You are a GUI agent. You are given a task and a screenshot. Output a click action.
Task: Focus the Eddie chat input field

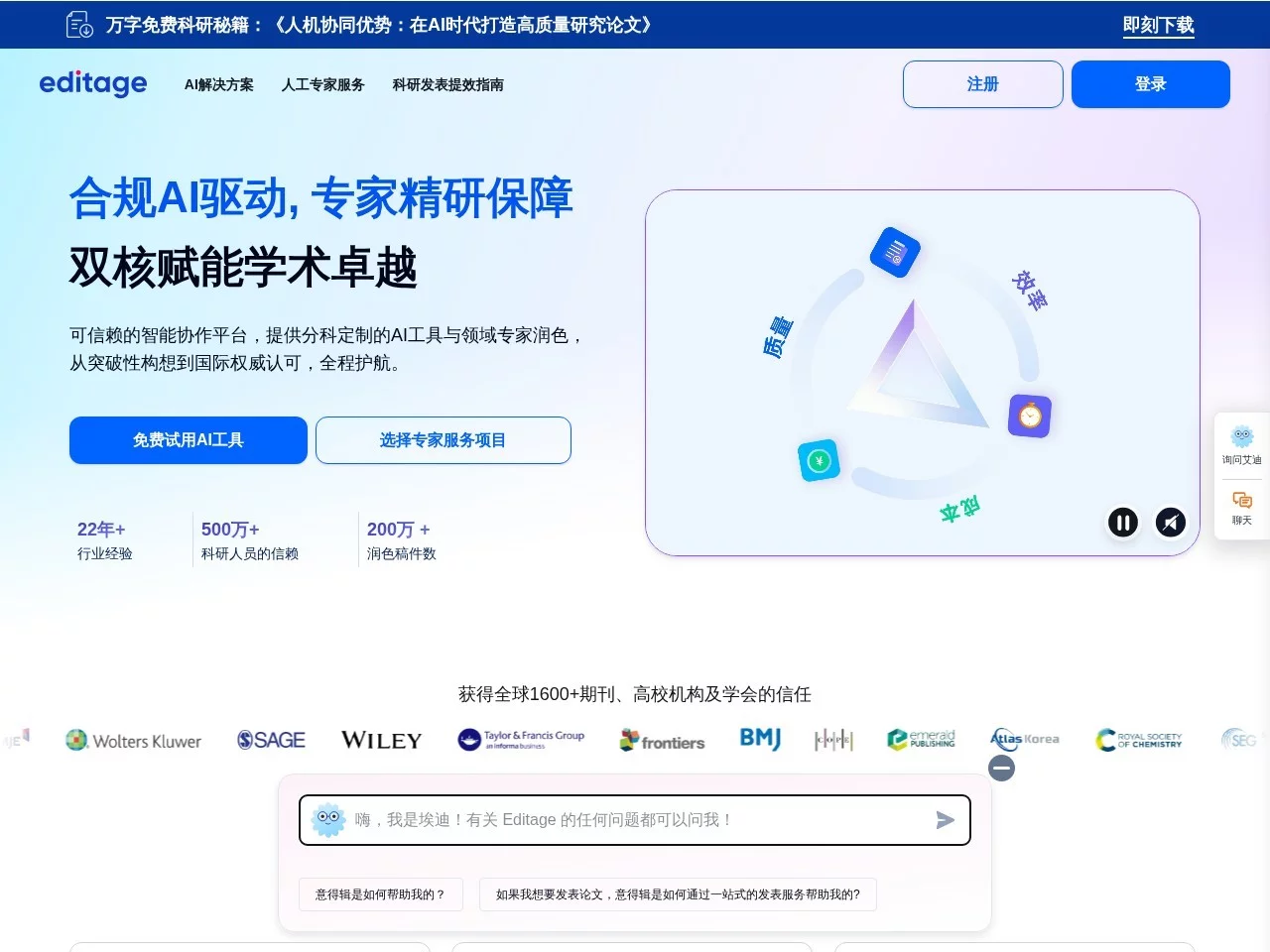tap(635, 820)
